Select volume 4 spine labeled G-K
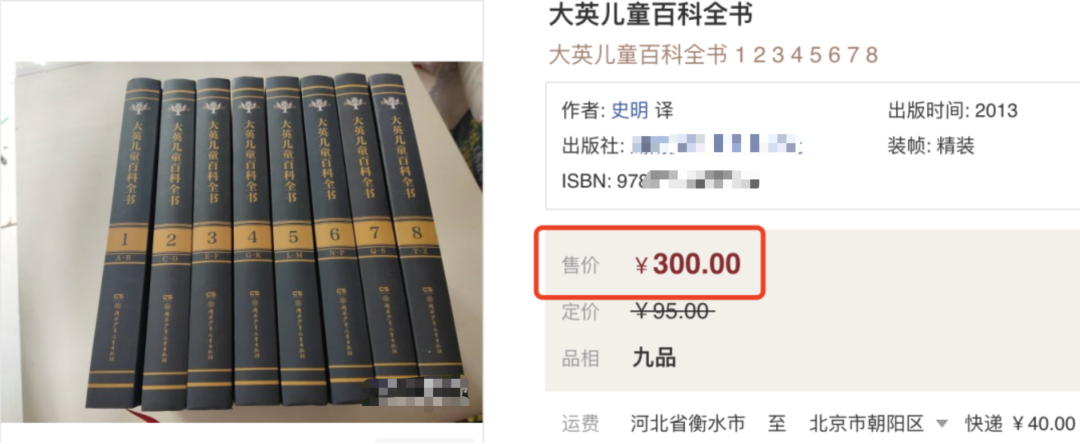 tap(253, 241)
